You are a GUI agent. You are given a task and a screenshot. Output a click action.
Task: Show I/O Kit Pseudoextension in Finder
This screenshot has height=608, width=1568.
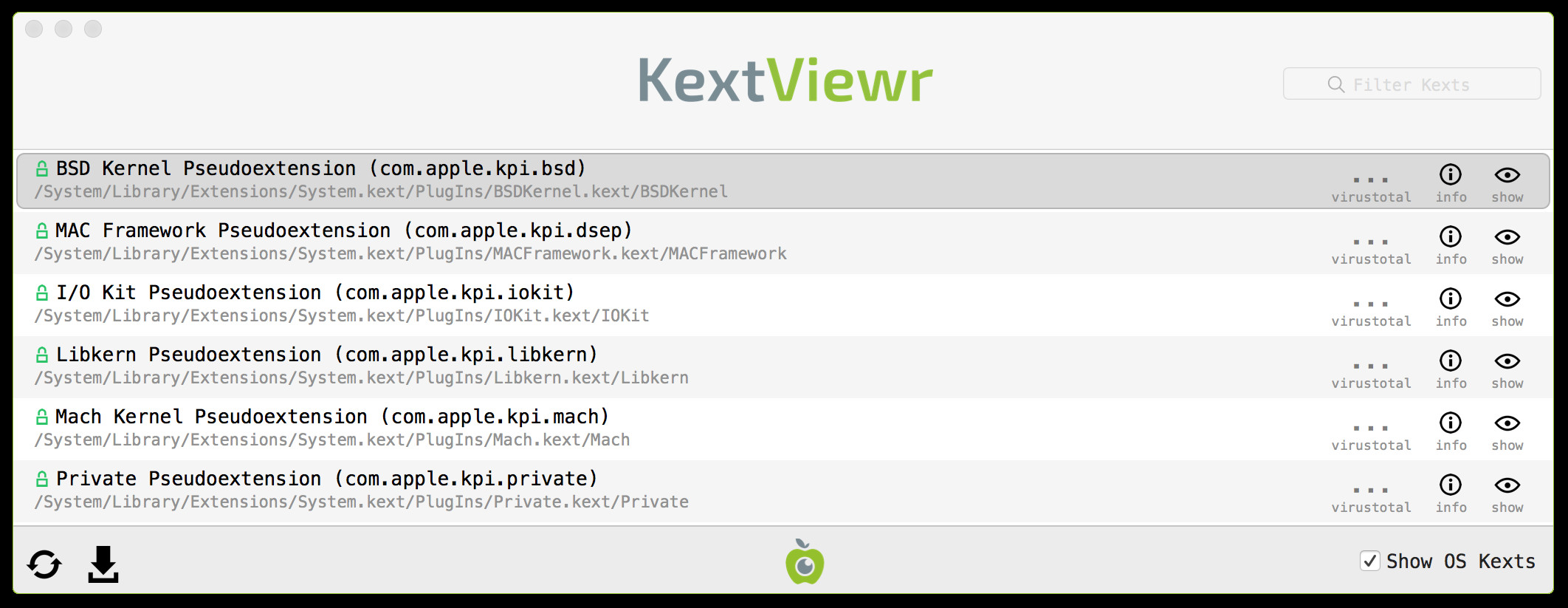click(1507, 306)
